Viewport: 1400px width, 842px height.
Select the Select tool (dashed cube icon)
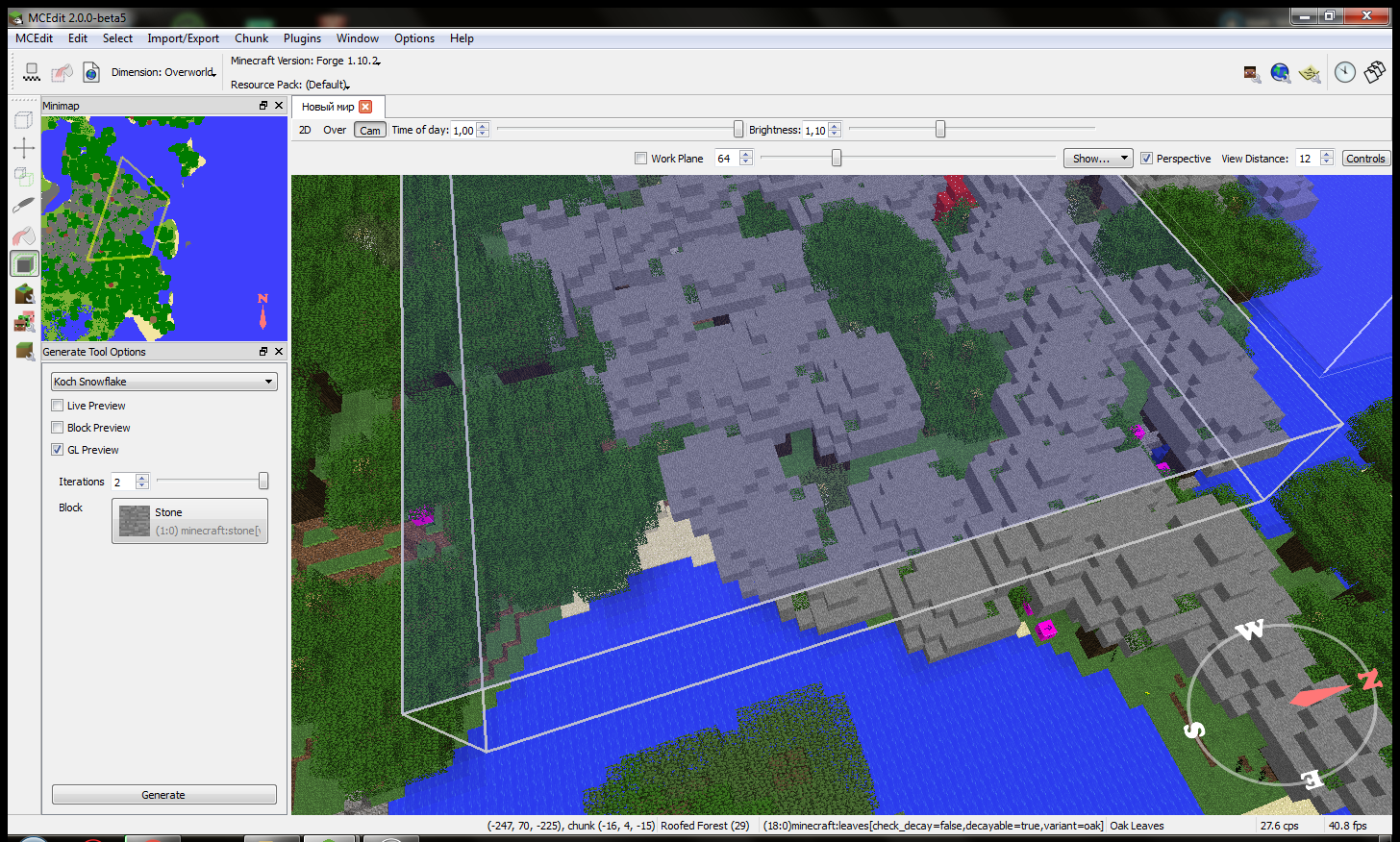[x=24, y=120]
